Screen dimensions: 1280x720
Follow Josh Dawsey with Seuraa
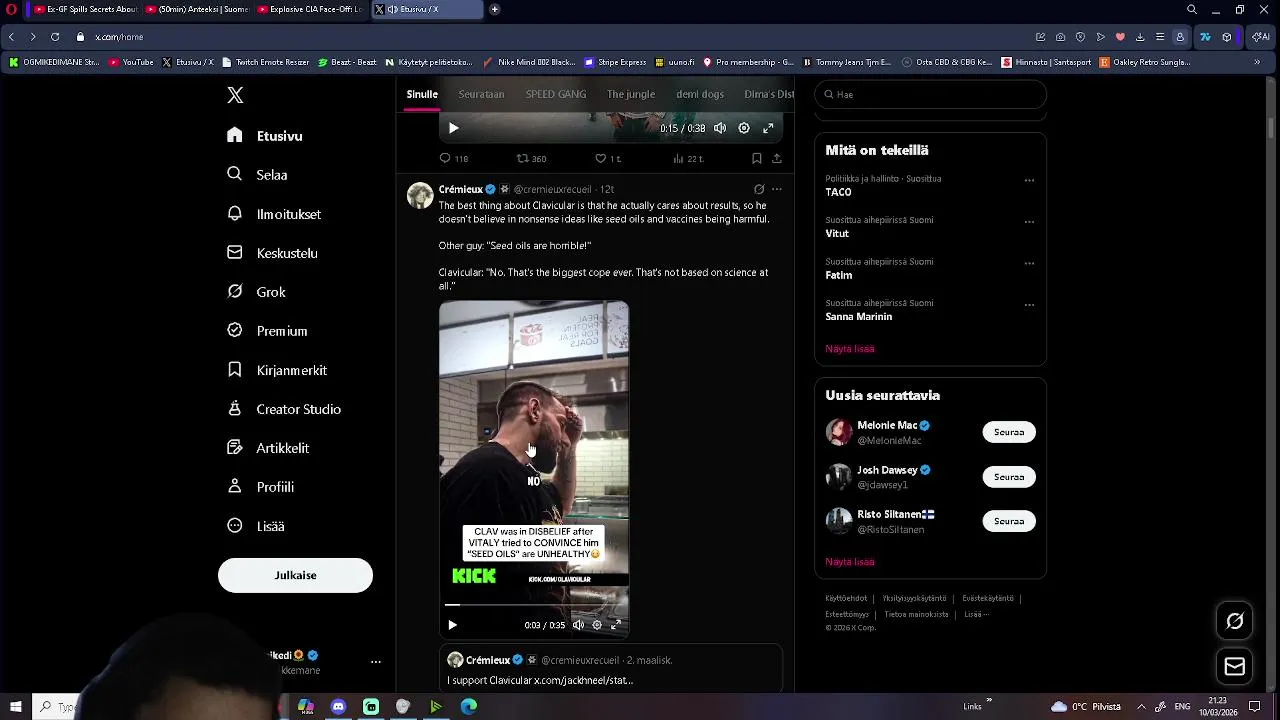[x=1009, y=477]
